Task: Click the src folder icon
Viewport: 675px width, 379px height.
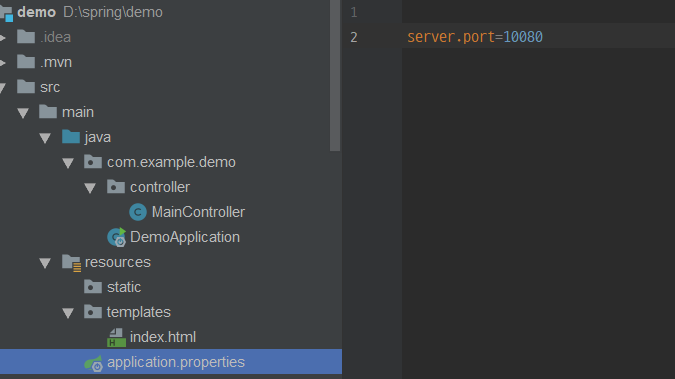Action: tap(26, 87)
